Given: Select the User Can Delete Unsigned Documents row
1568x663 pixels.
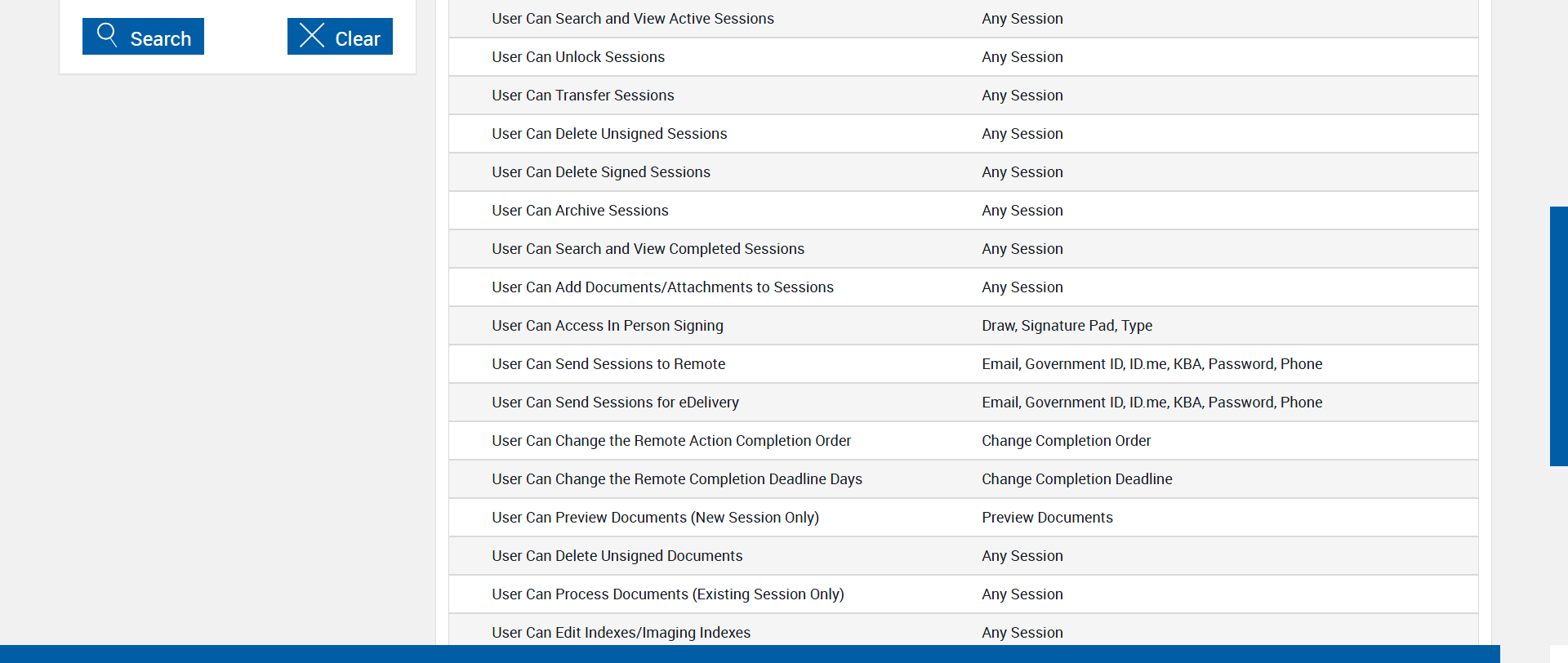Looking at the screenshot, I should click(617, 556).
